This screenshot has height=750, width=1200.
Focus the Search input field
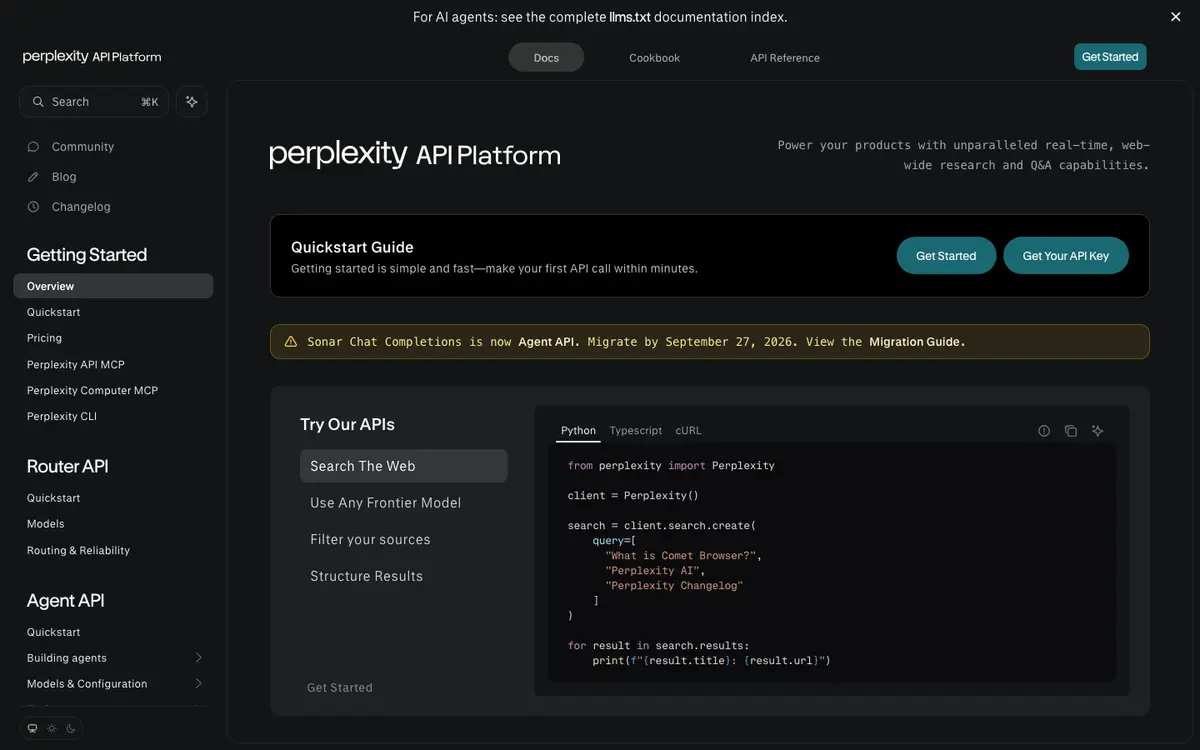(x=94, y=102)
